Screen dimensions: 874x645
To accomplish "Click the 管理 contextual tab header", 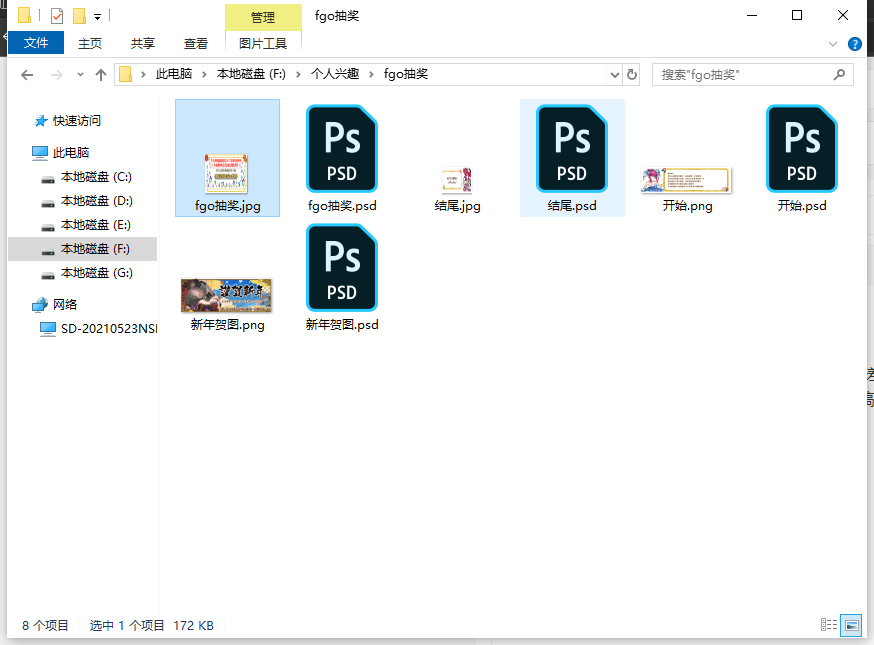I will (263, 17).
